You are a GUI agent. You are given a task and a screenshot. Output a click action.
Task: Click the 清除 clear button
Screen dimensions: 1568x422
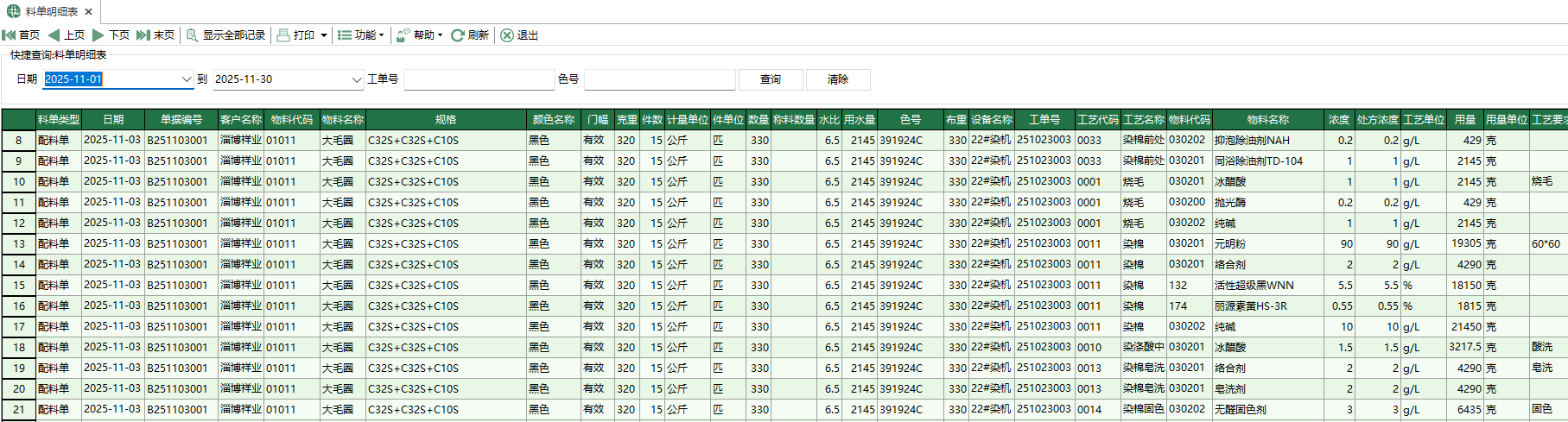(838, 79)
